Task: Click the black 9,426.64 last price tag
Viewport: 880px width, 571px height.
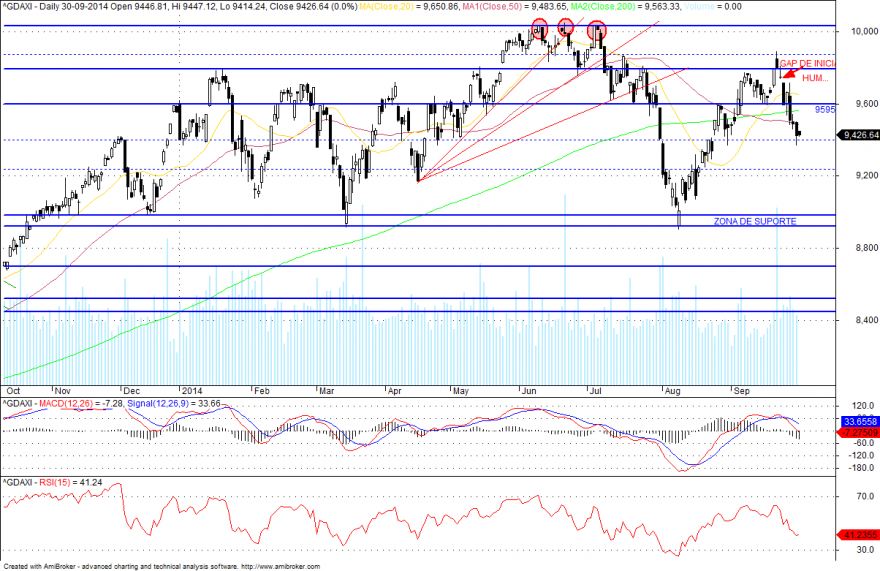Action: 858,135
